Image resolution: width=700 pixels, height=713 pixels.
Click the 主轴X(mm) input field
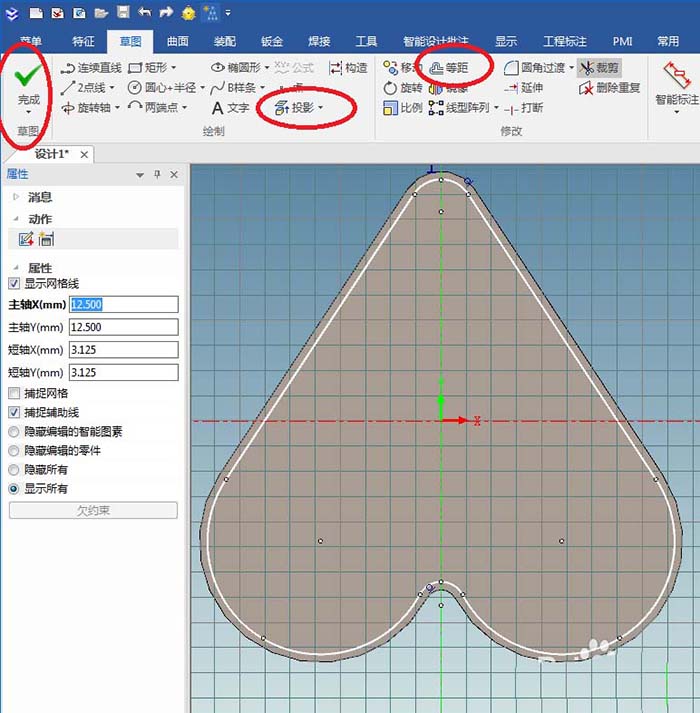click(x=124, y=304)
